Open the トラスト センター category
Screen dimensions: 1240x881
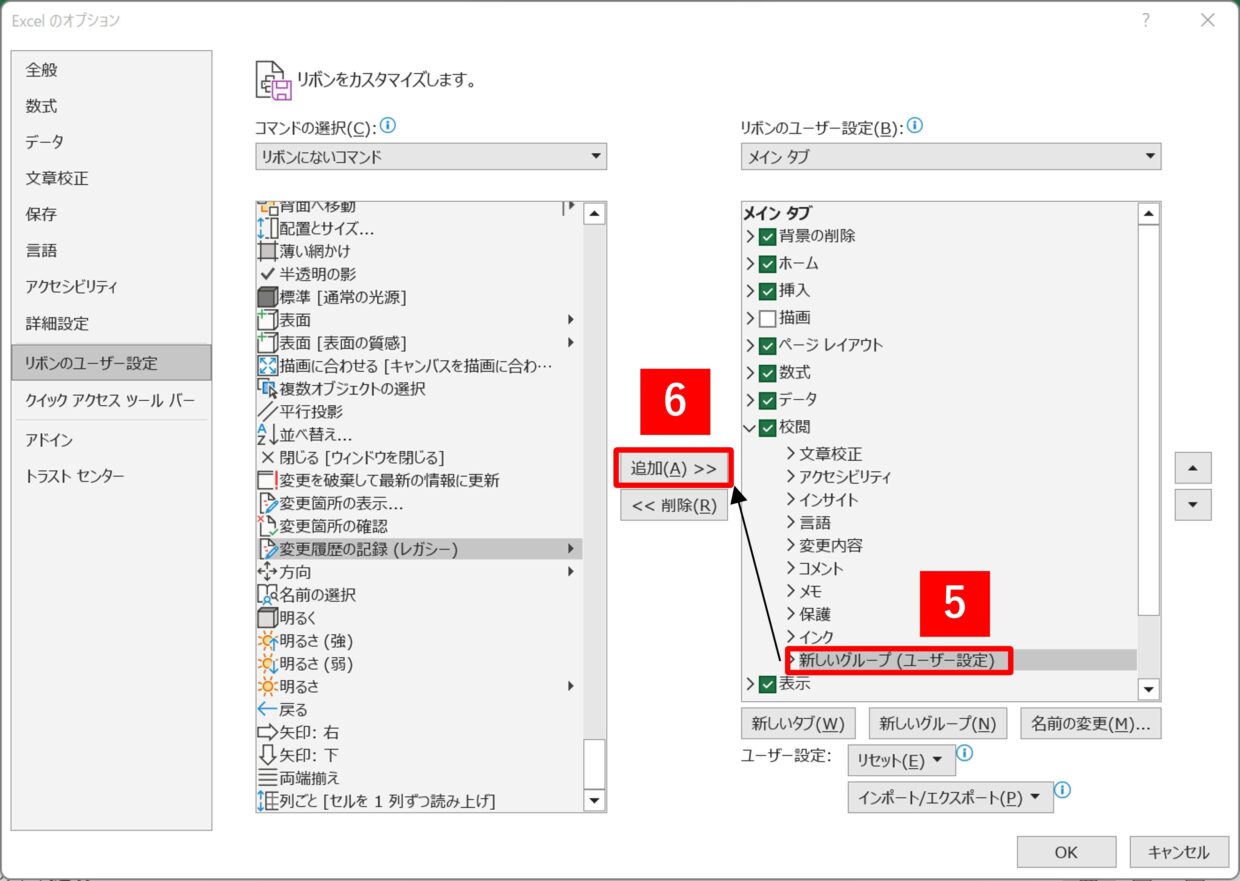point(112,476)
